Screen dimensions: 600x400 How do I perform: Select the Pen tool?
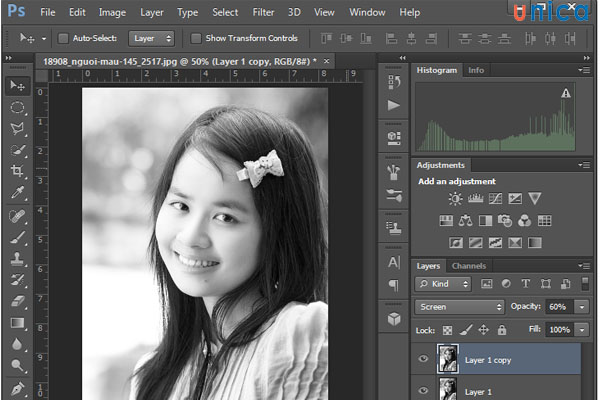pos(17,388)
